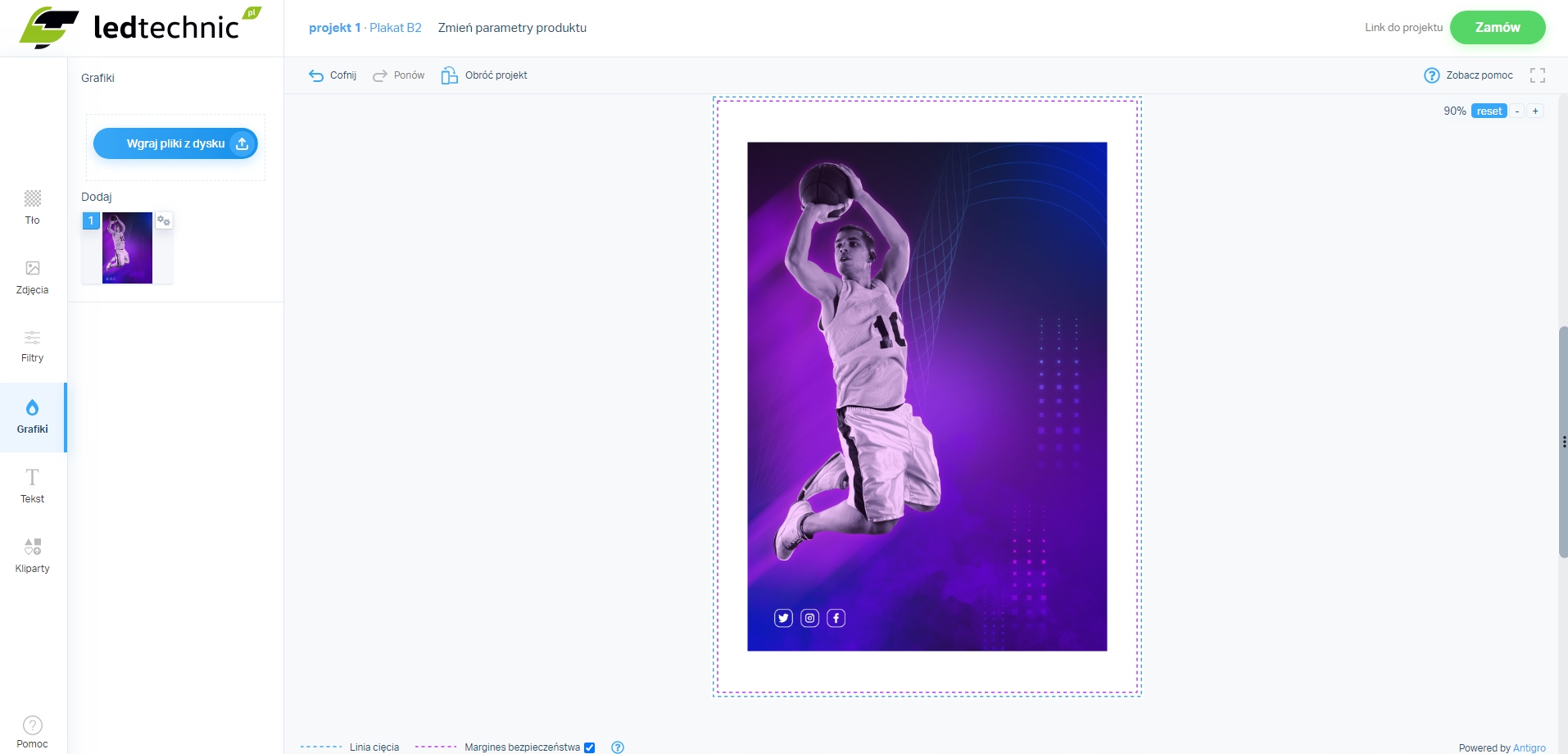Copy the Link do projektu
This screenshot has width=1568, height=754.
1403,28
